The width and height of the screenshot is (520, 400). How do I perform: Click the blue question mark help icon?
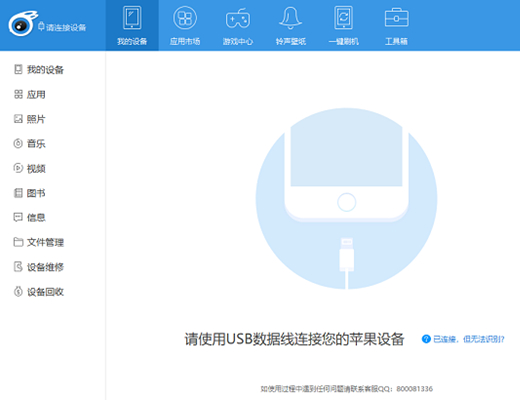click(426, 339)
